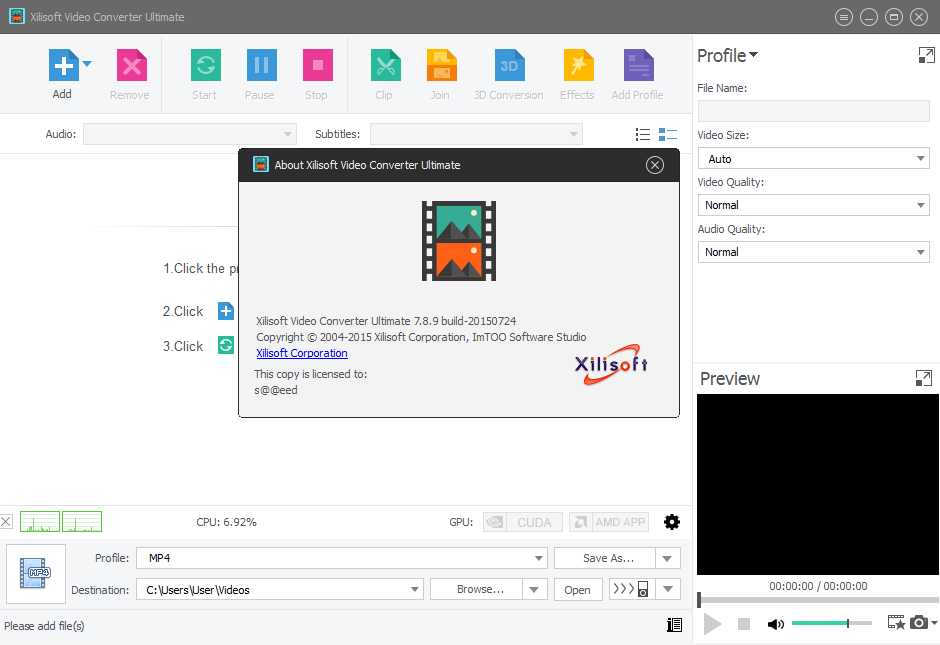
Task: Click the Add file icon
Action: coord(62,66)
